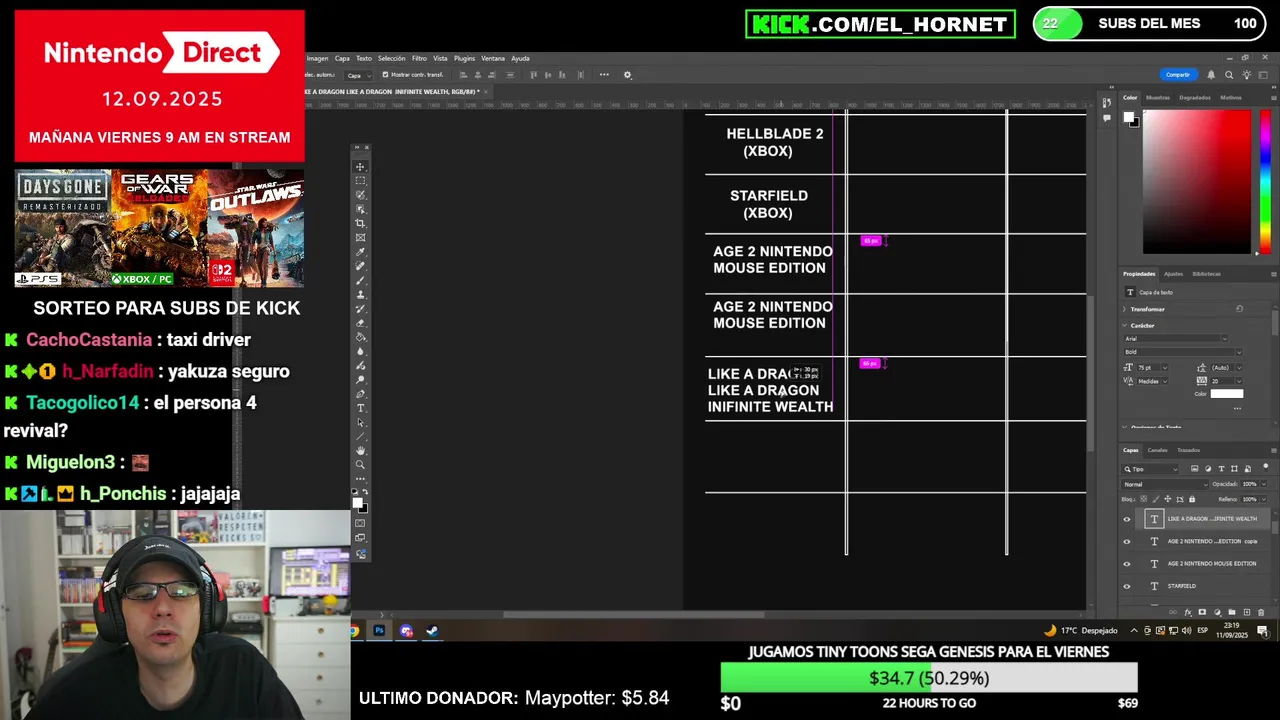
Task: Select the STARFIELD layer name
Action: [x=1182, y=586]
